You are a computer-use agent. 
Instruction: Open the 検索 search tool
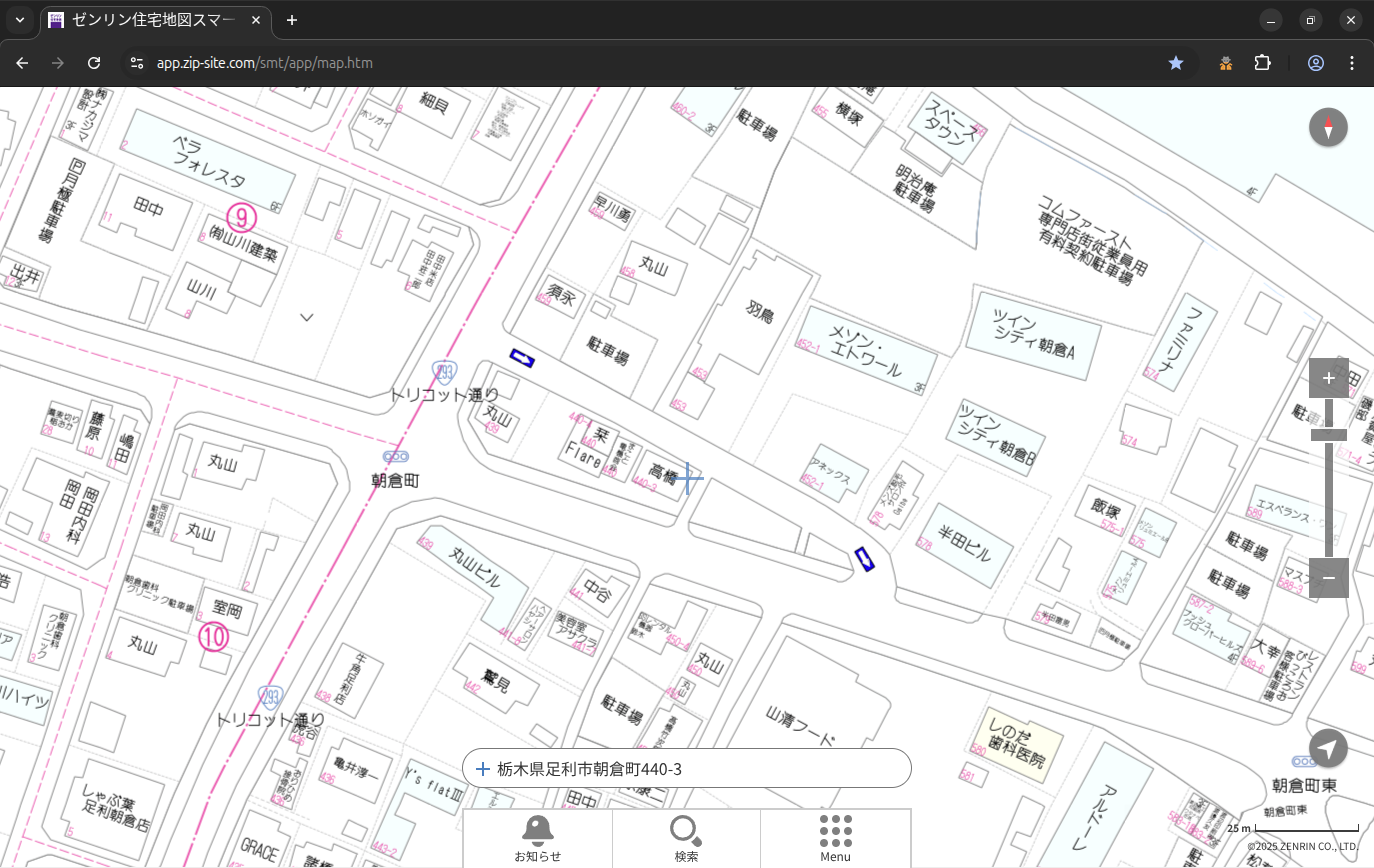tap(686, 838)
